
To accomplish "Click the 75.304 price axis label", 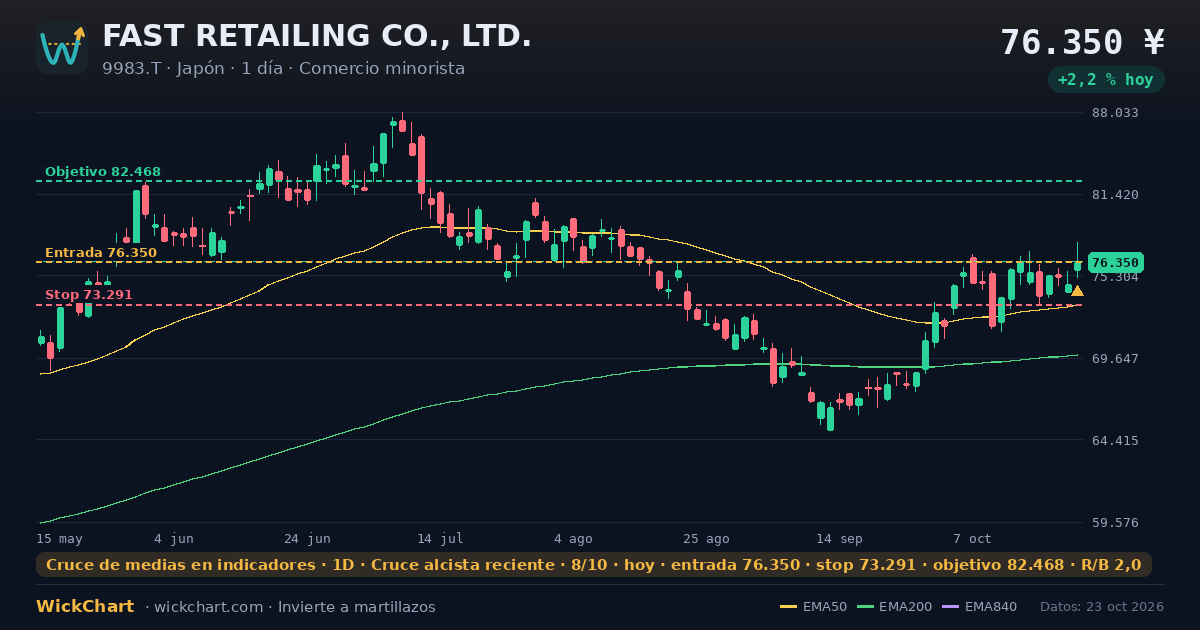I will click(x=1115, y=277).
